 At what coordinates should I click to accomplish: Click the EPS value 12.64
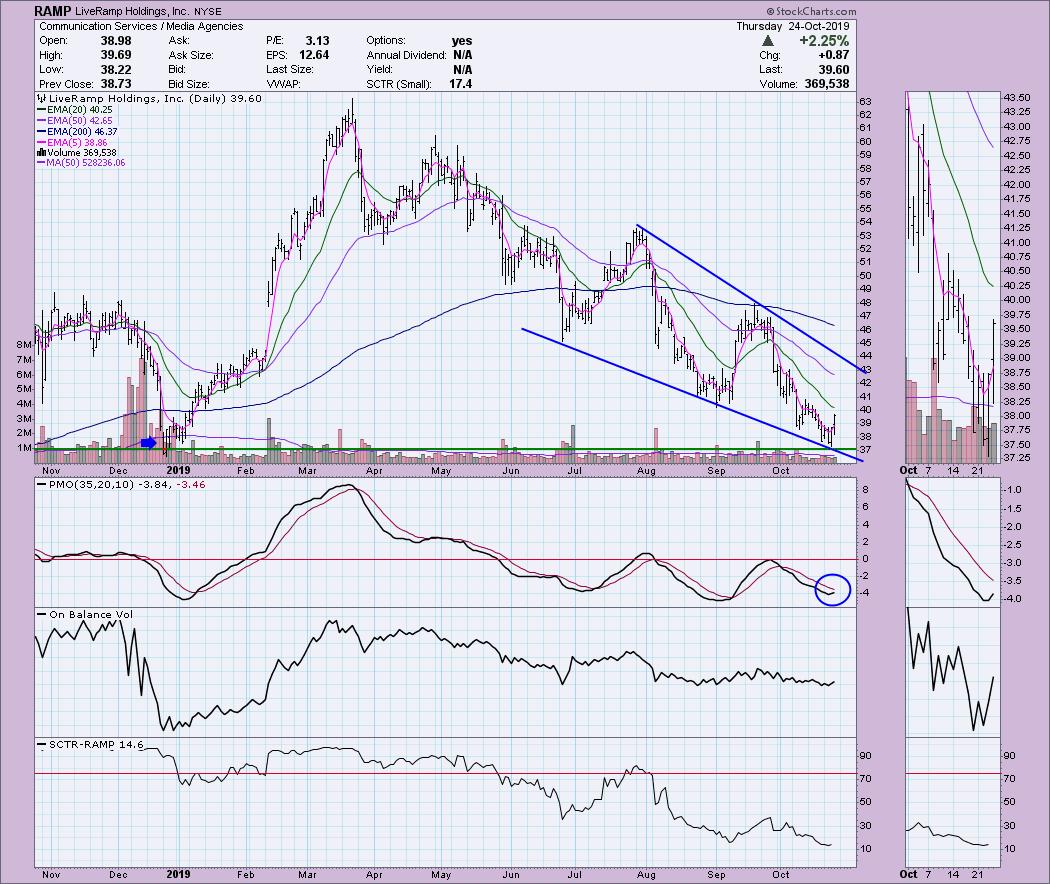[x=313, y=55]
